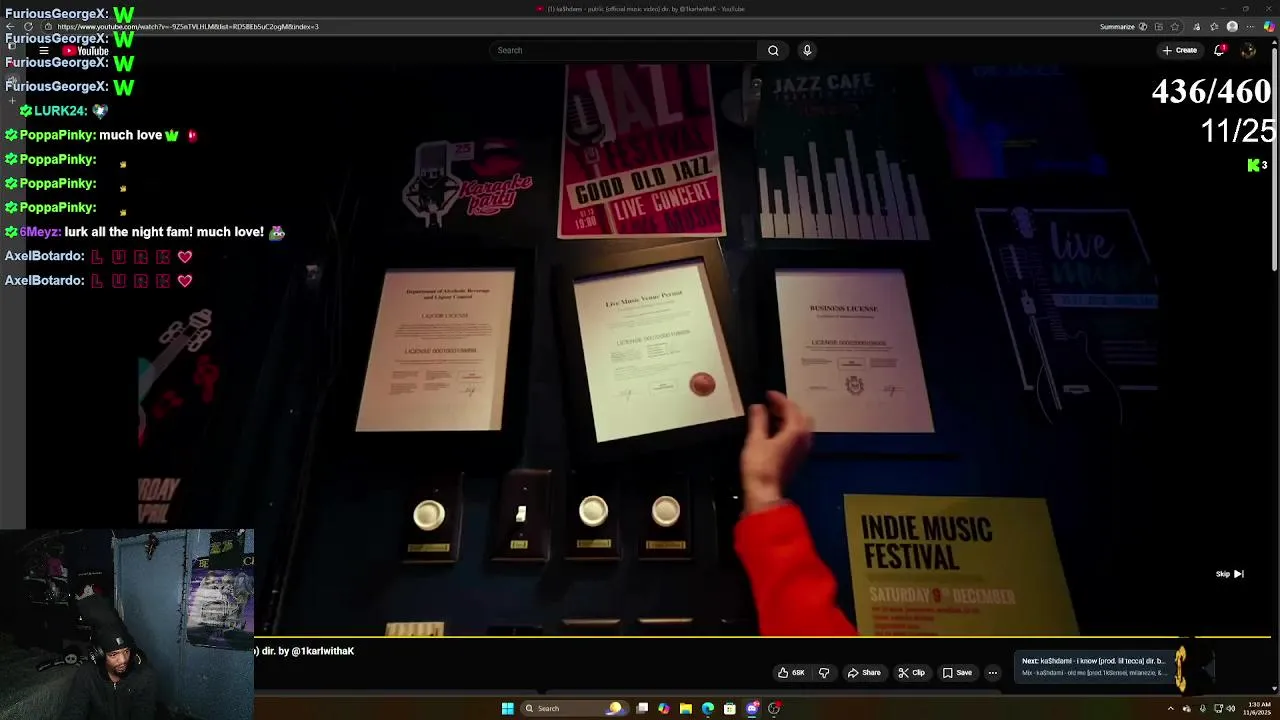Open the extensions icon beside the favorites star
The height and width of the screenshot is (720, 1280).
(x=1196, y=27)
